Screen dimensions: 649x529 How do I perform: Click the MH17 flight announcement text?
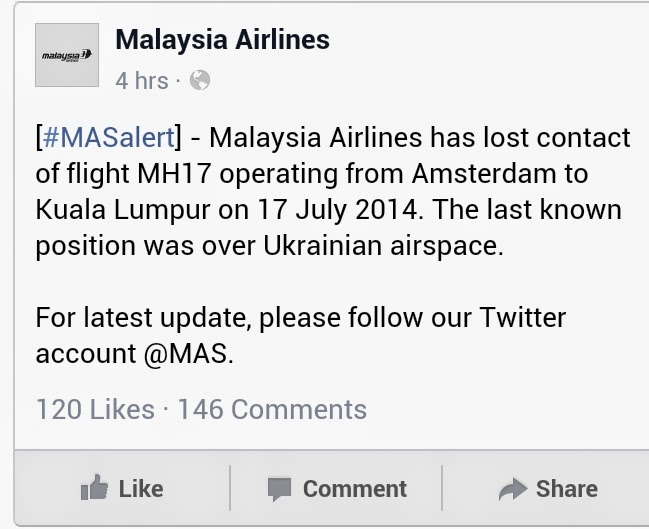[x=333, y=192]
